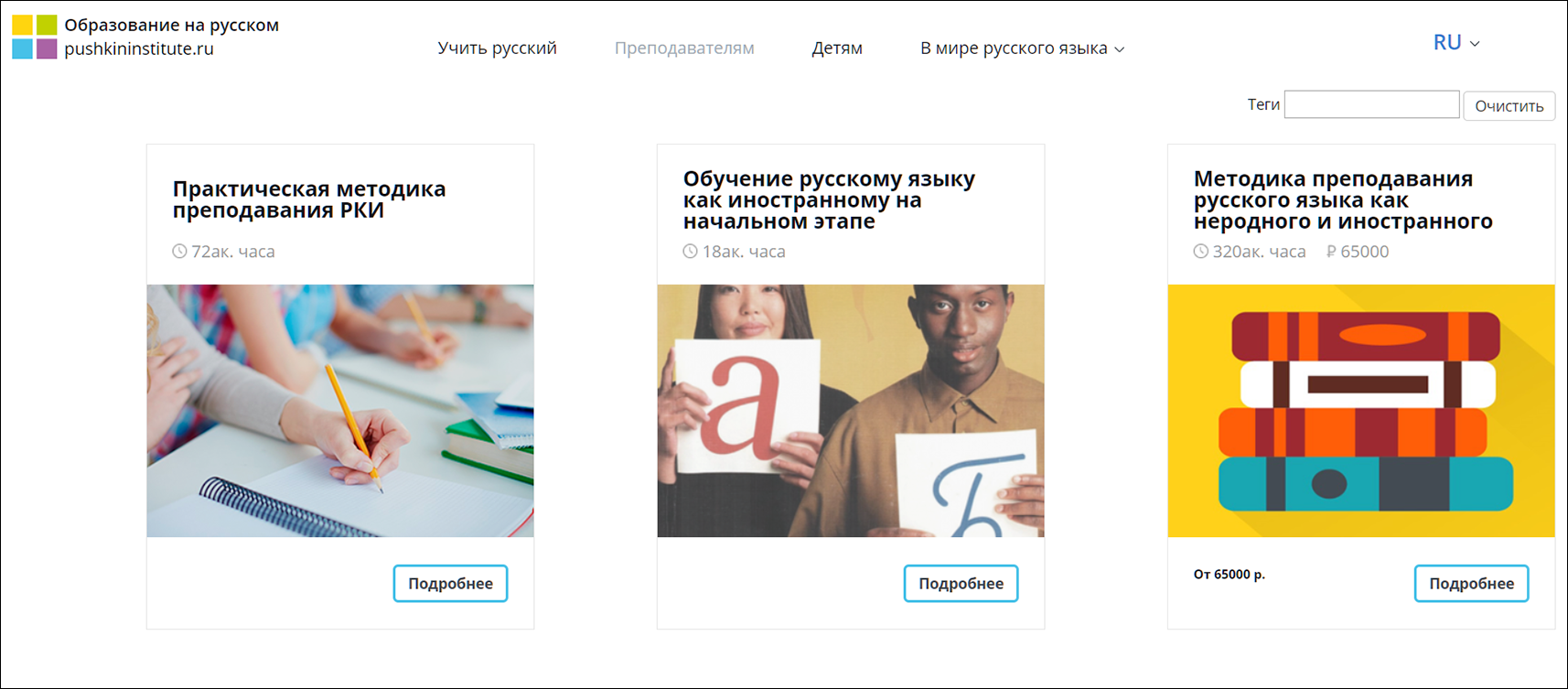Click the colorful squares site logo
This screenshot has height=689, width=1568.
[x=35, y=37]
